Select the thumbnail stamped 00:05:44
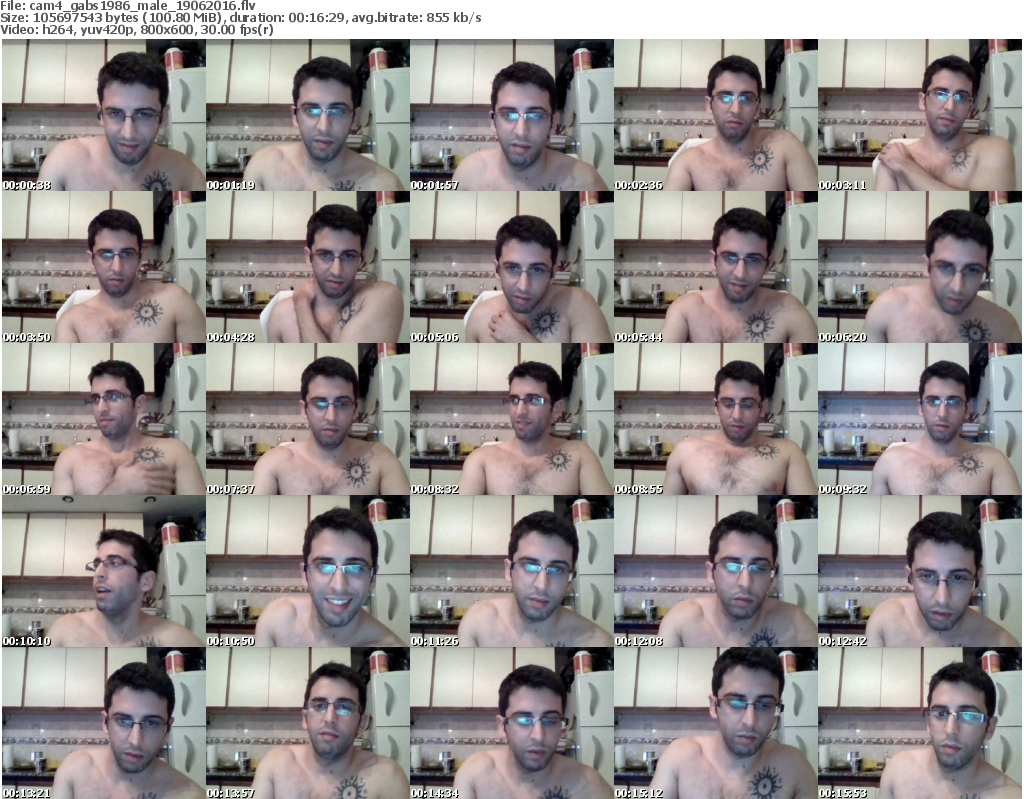1024x799 pixels. [715, 267]
